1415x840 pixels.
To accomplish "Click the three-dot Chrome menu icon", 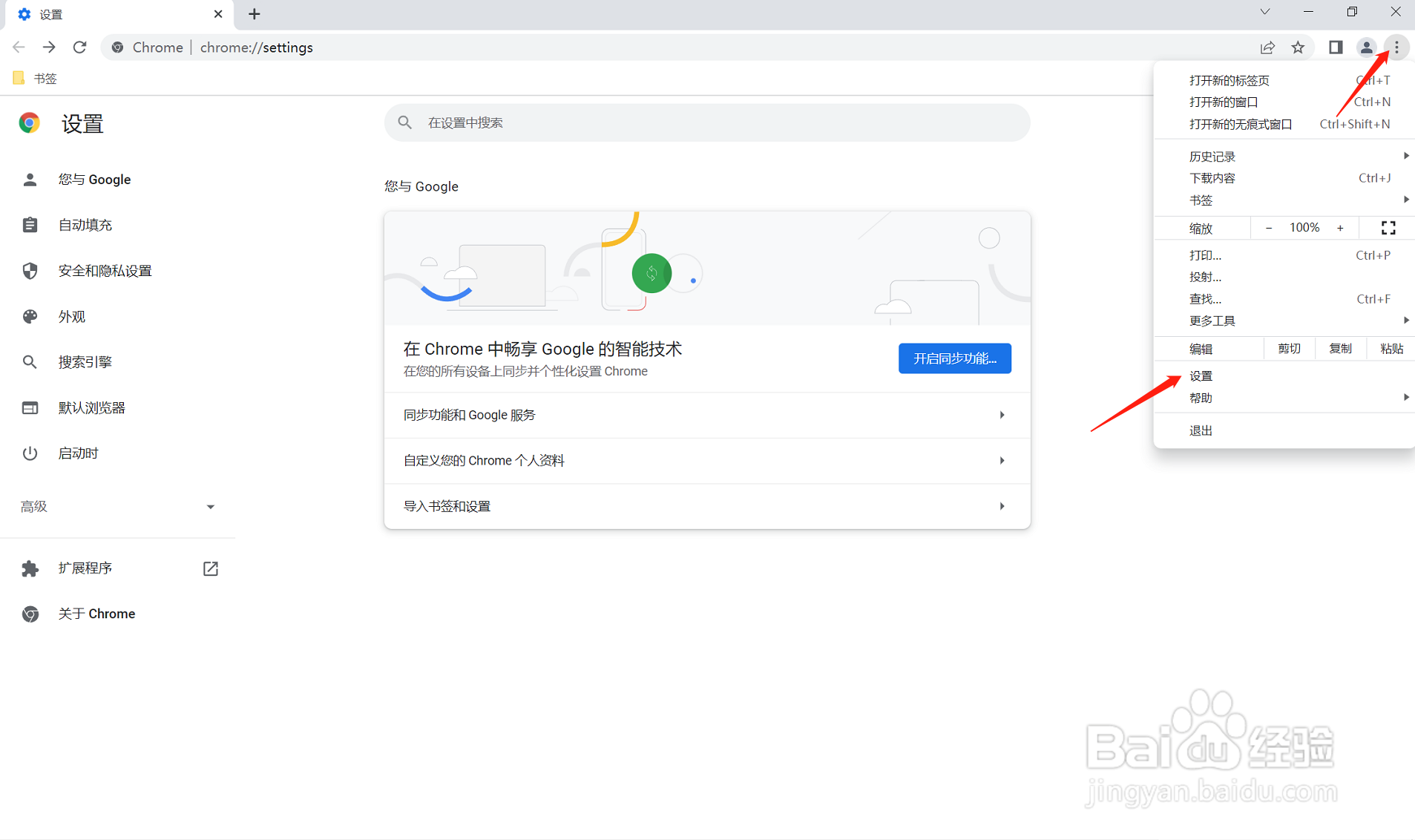I will pos(1396,47).
